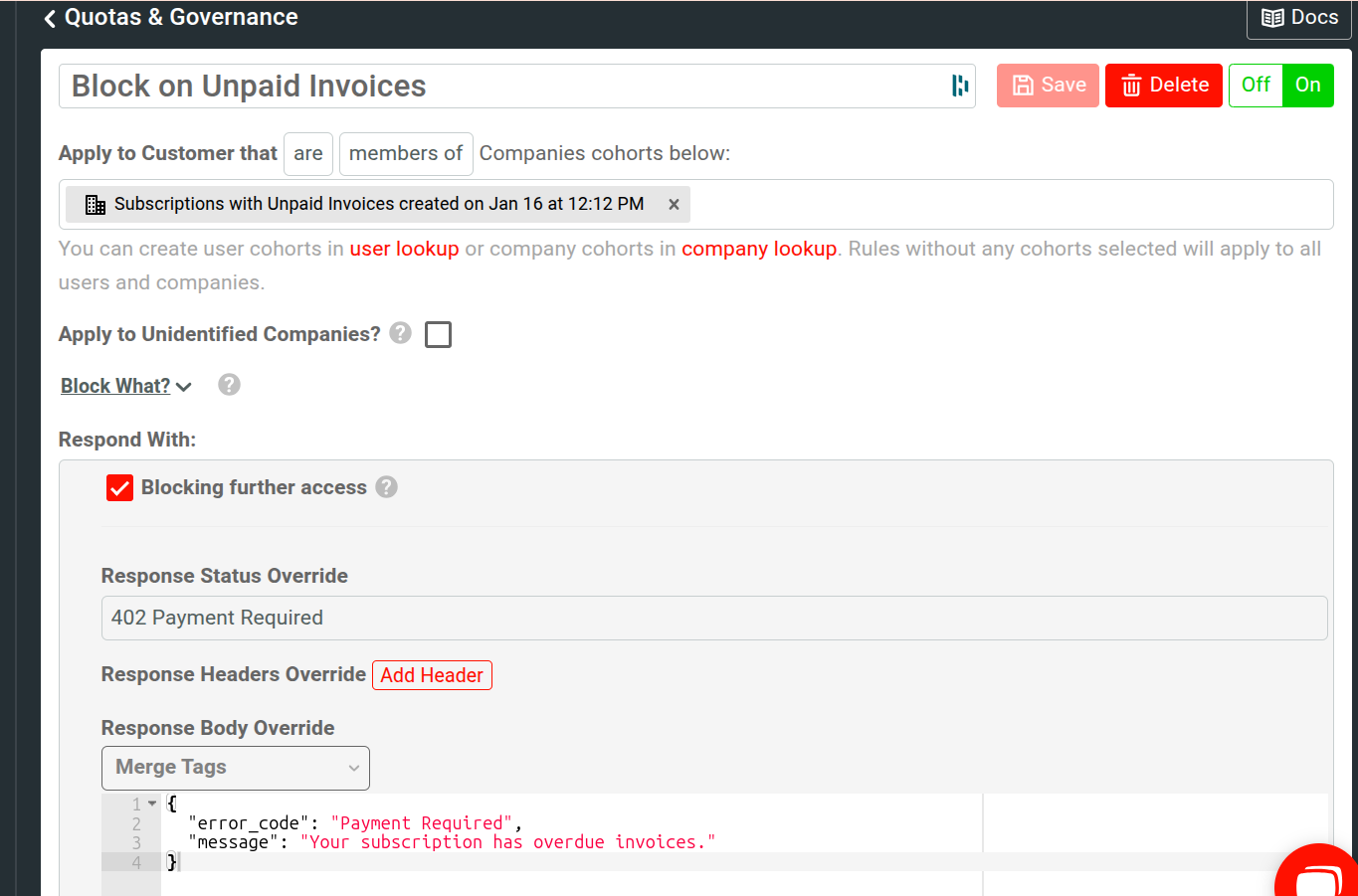This screenshot has width=1358, height=896.
Task: Open help tooltip next to Unidentified Companies
Action: [x=400, y=334]
